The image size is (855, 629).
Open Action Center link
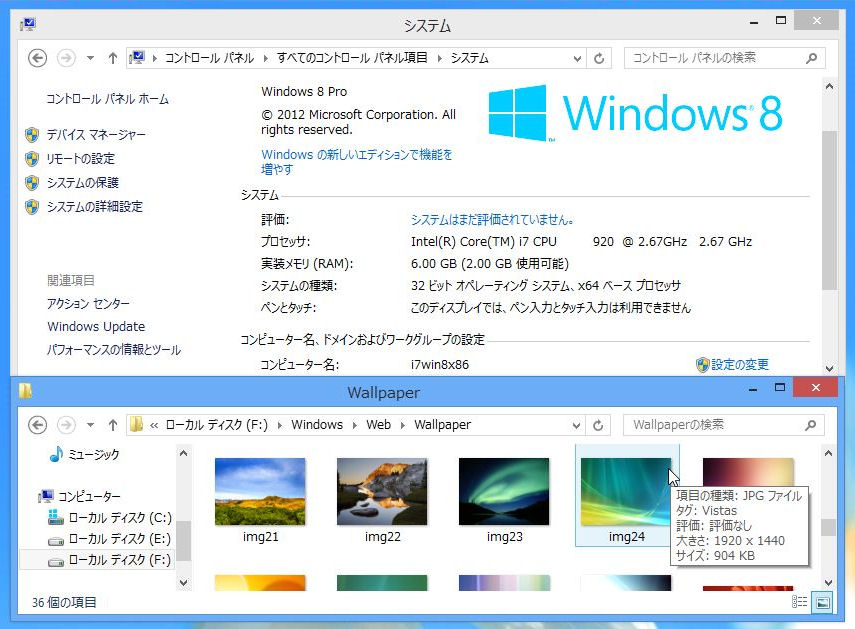tap(88, 304)
